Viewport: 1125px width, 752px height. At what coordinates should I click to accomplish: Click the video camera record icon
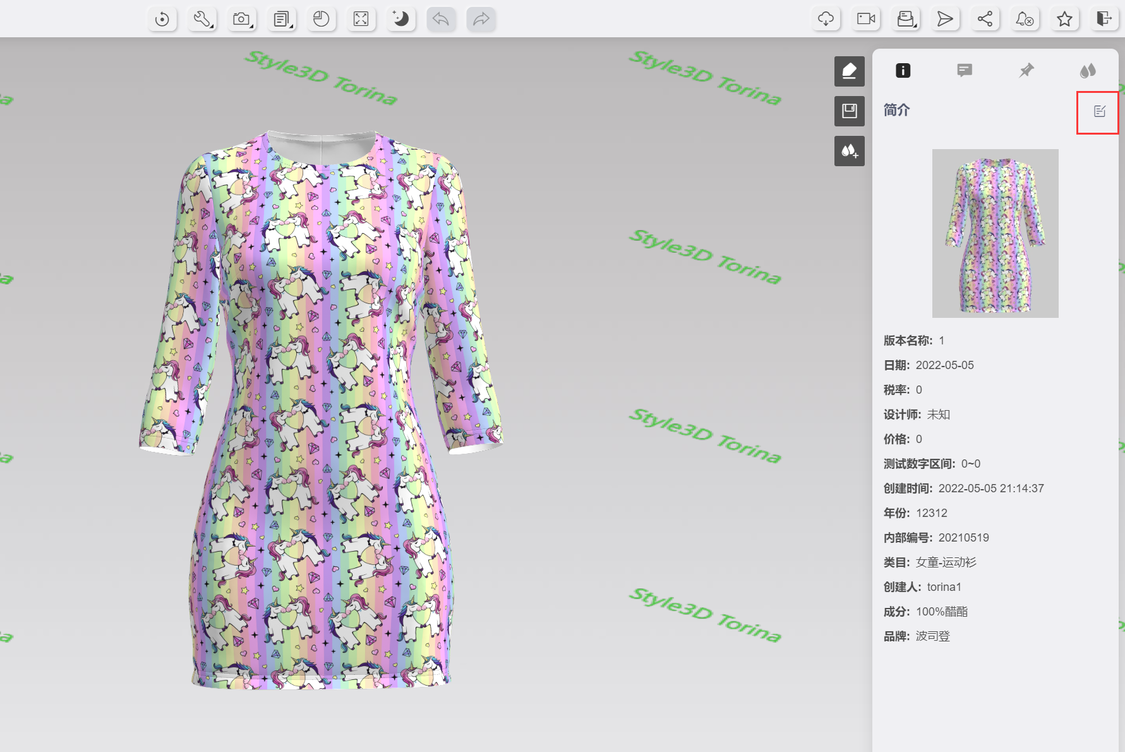[x=866, y=19]
